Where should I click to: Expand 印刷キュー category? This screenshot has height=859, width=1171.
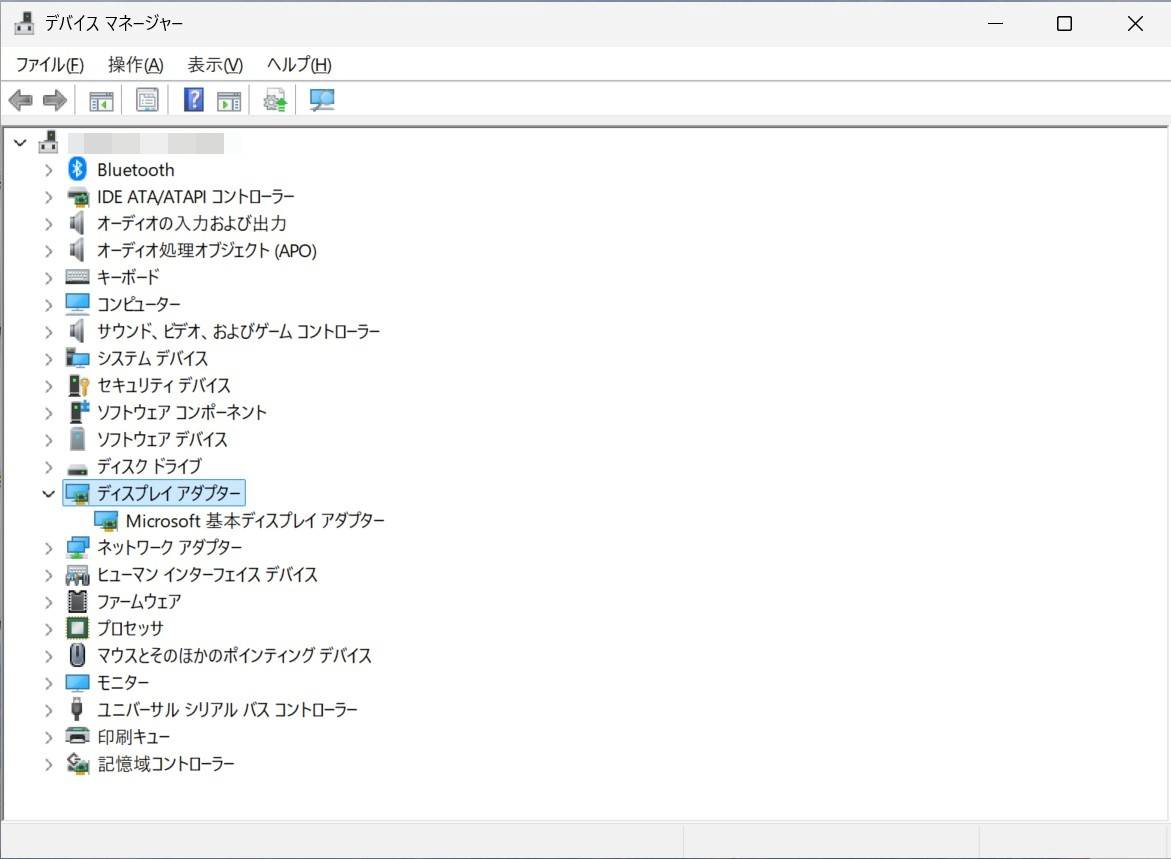(x=49, y=737)
